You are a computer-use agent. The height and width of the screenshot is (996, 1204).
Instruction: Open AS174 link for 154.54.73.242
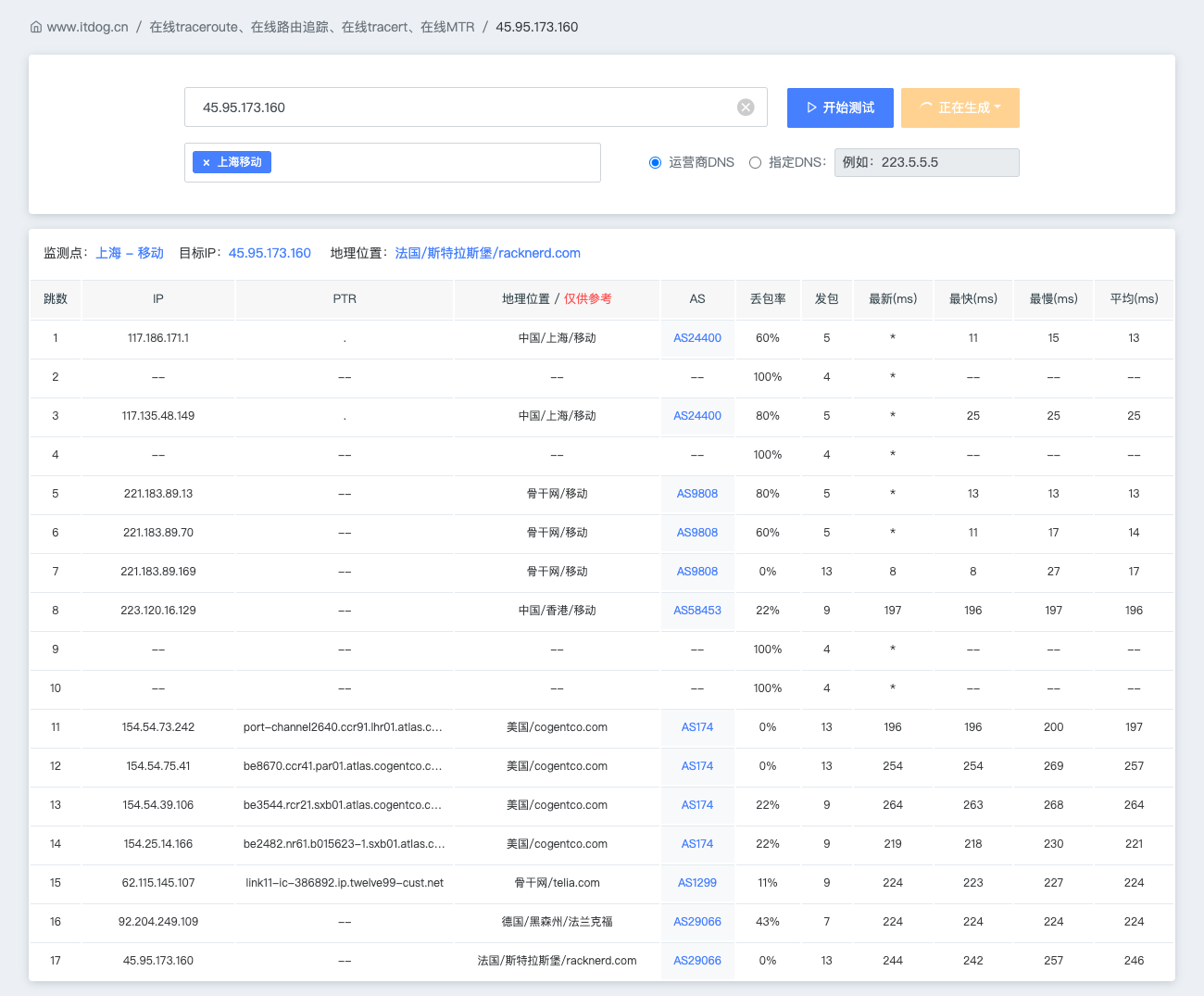(697, 727)
